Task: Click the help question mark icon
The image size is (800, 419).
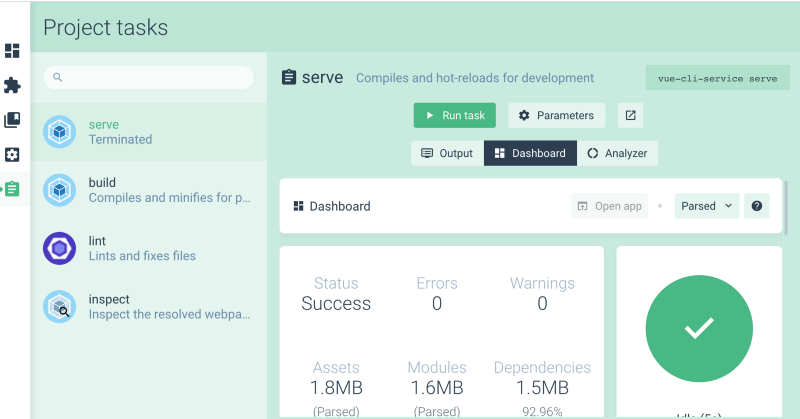Action: (757, 206)
